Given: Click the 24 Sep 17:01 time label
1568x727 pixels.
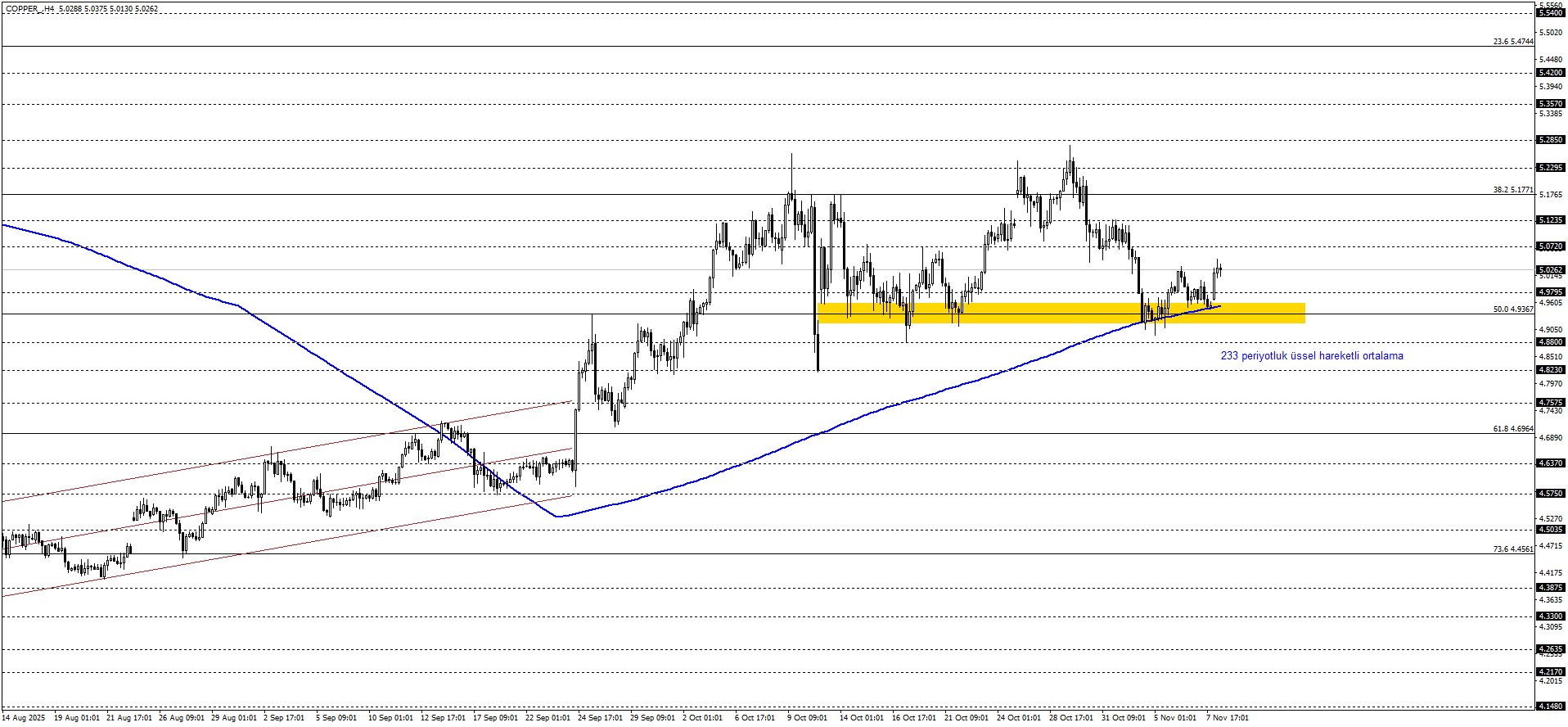Looking at the screenshot, I should coord(600,718).
